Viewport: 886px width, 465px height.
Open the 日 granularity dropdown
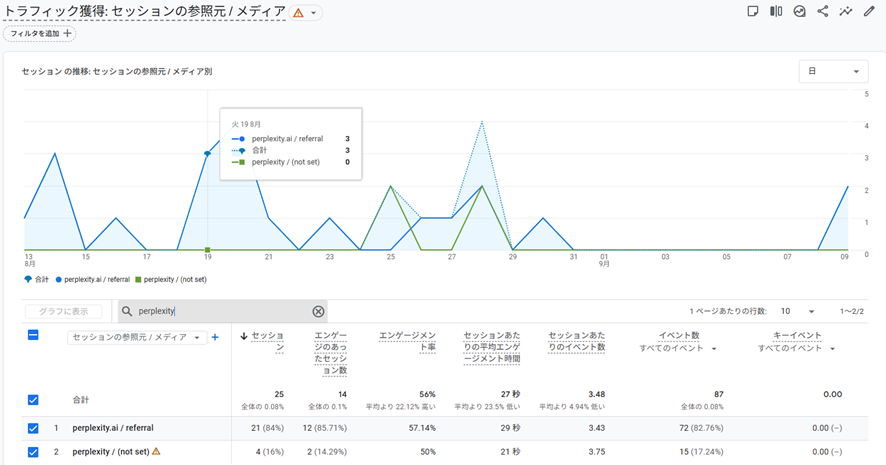pos(833,72)
